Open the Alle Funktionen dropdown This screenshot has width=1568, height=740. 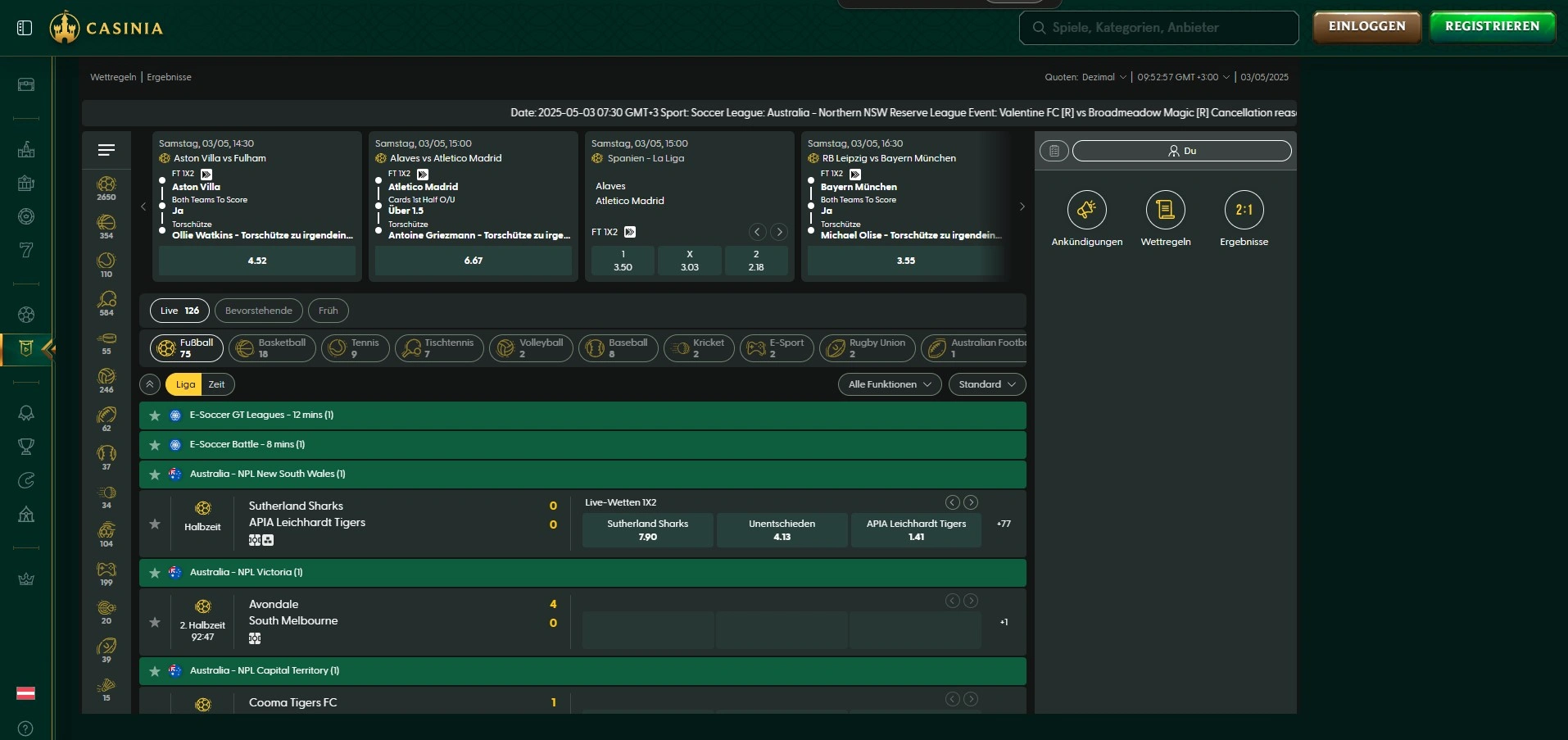click(889, 384)
